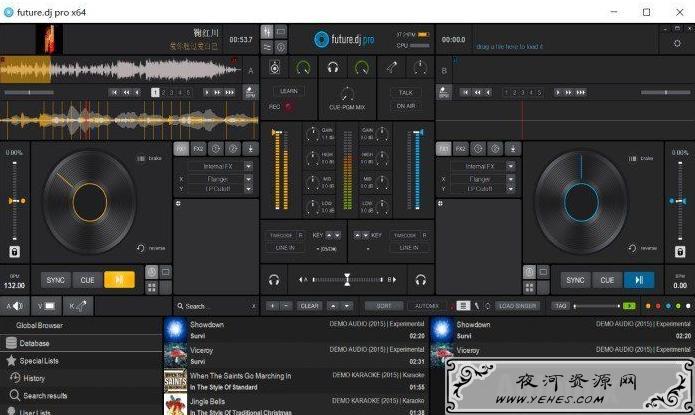Open settings gear icon at top right

(x=677, y=43)
